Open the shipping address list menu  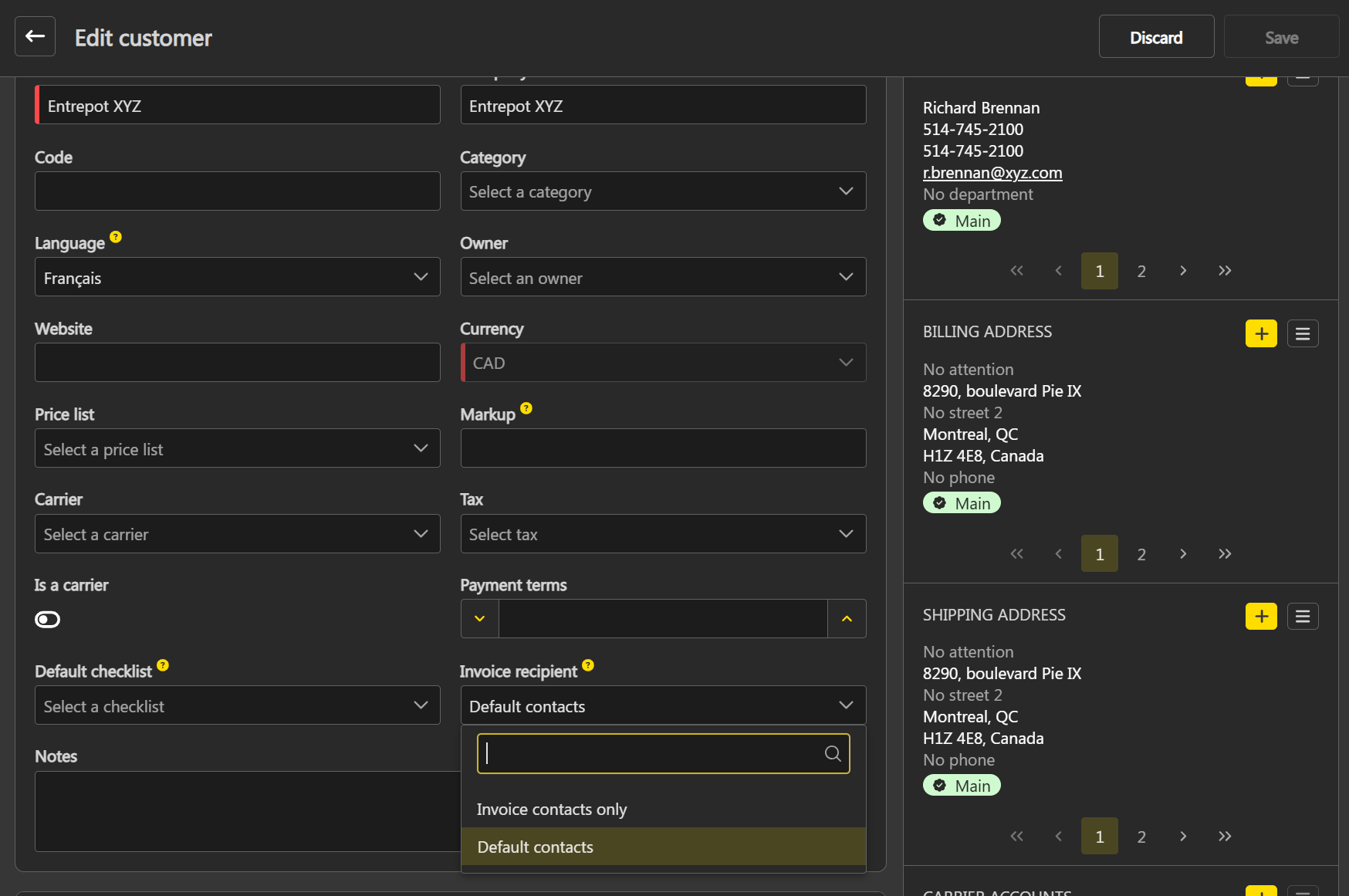click(x=1303, y=617)
